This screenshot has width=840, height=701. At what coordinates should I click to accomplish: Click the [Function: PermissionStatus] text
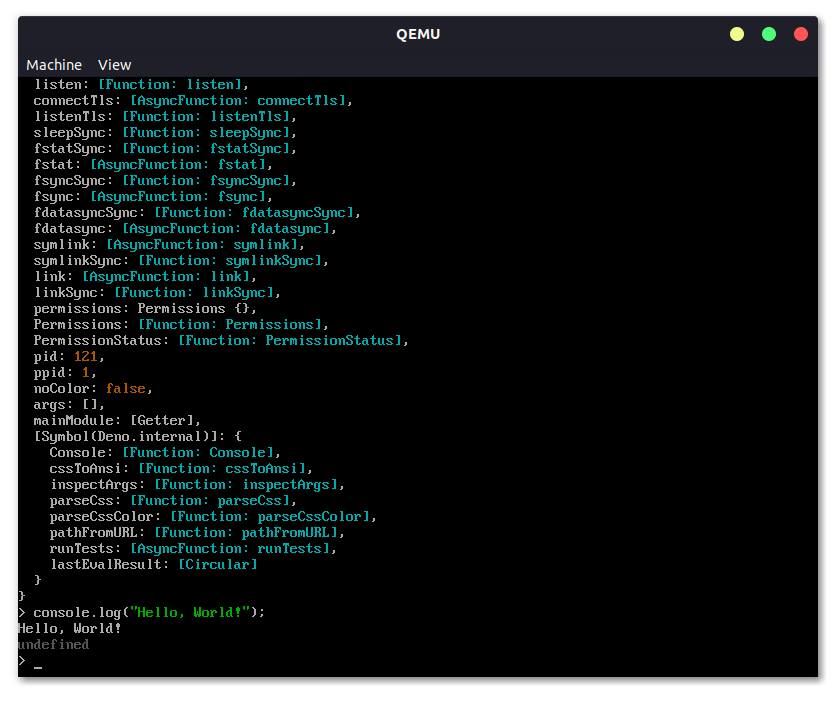pos(290,340)
